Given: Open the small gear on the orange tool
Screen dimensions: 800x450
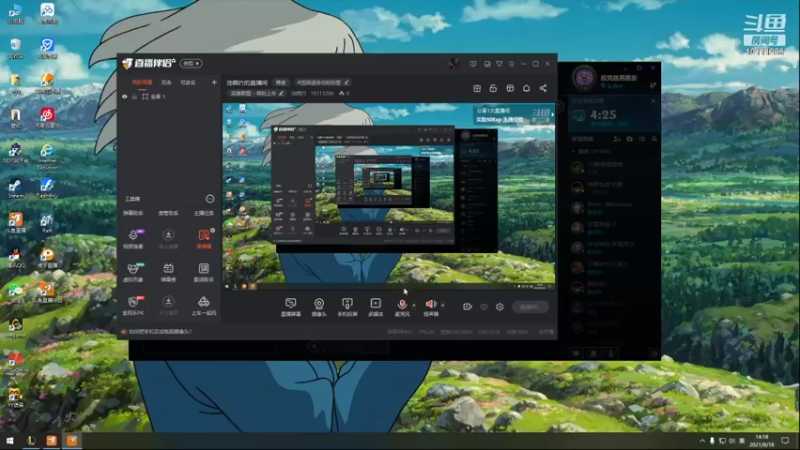Looking at the screenshot, I should [x=213, y=231].
